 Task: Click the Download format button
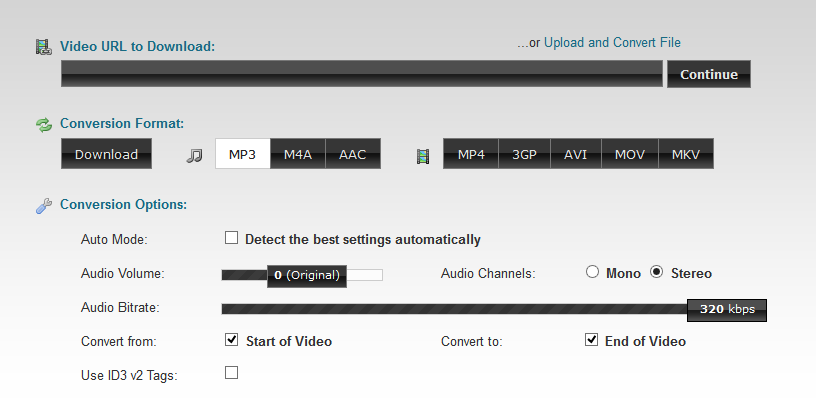point(106,154)
